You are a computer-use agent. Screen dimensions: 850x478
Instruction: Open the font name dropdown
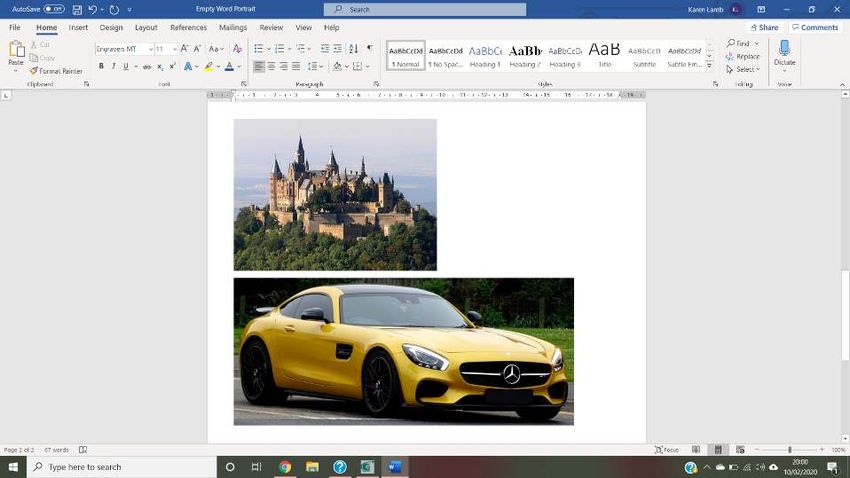pyautogui.click(x=150, y=49)
